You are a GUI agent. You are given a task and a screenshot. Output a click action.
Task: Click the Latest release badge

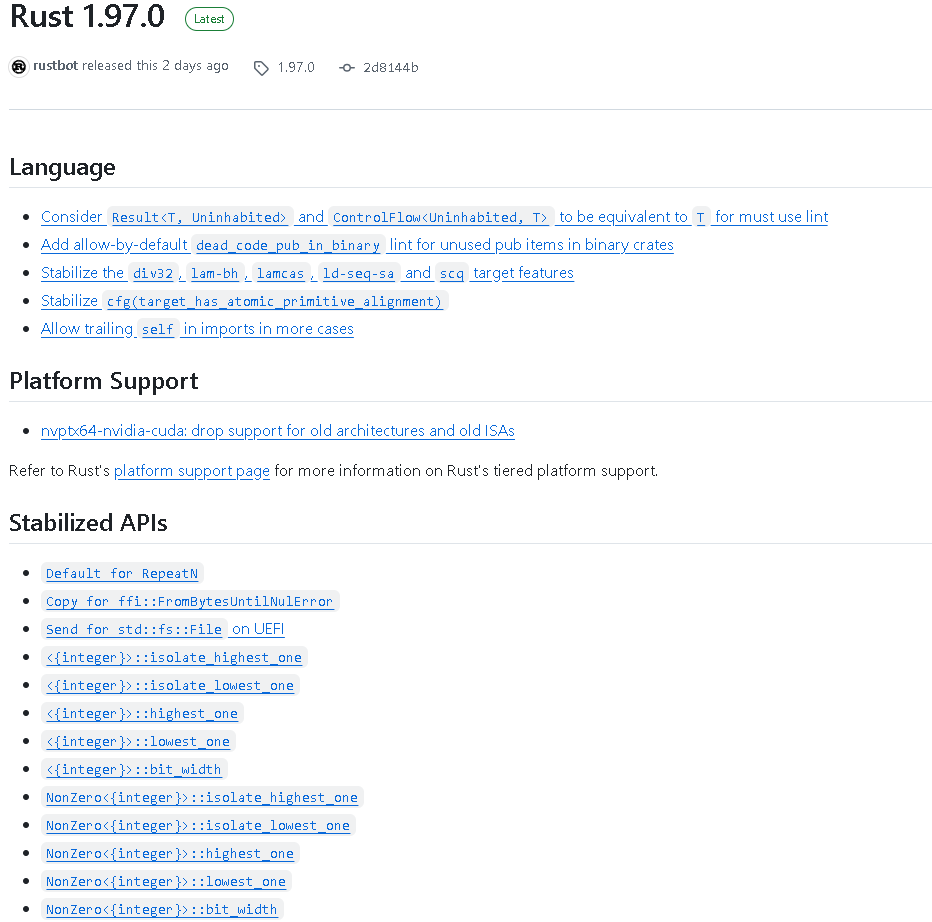click(209, 19)
